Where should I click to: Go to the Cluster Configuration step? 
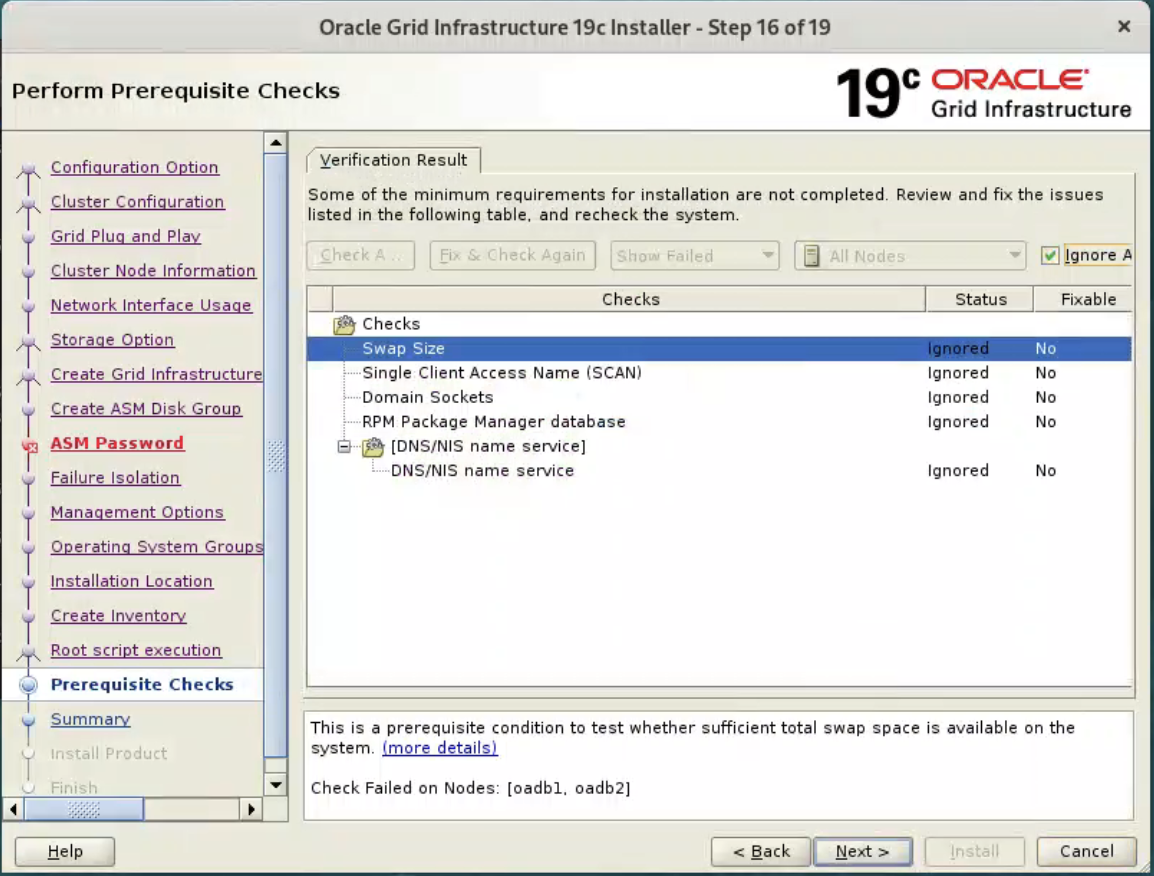[x=138, y=202]
